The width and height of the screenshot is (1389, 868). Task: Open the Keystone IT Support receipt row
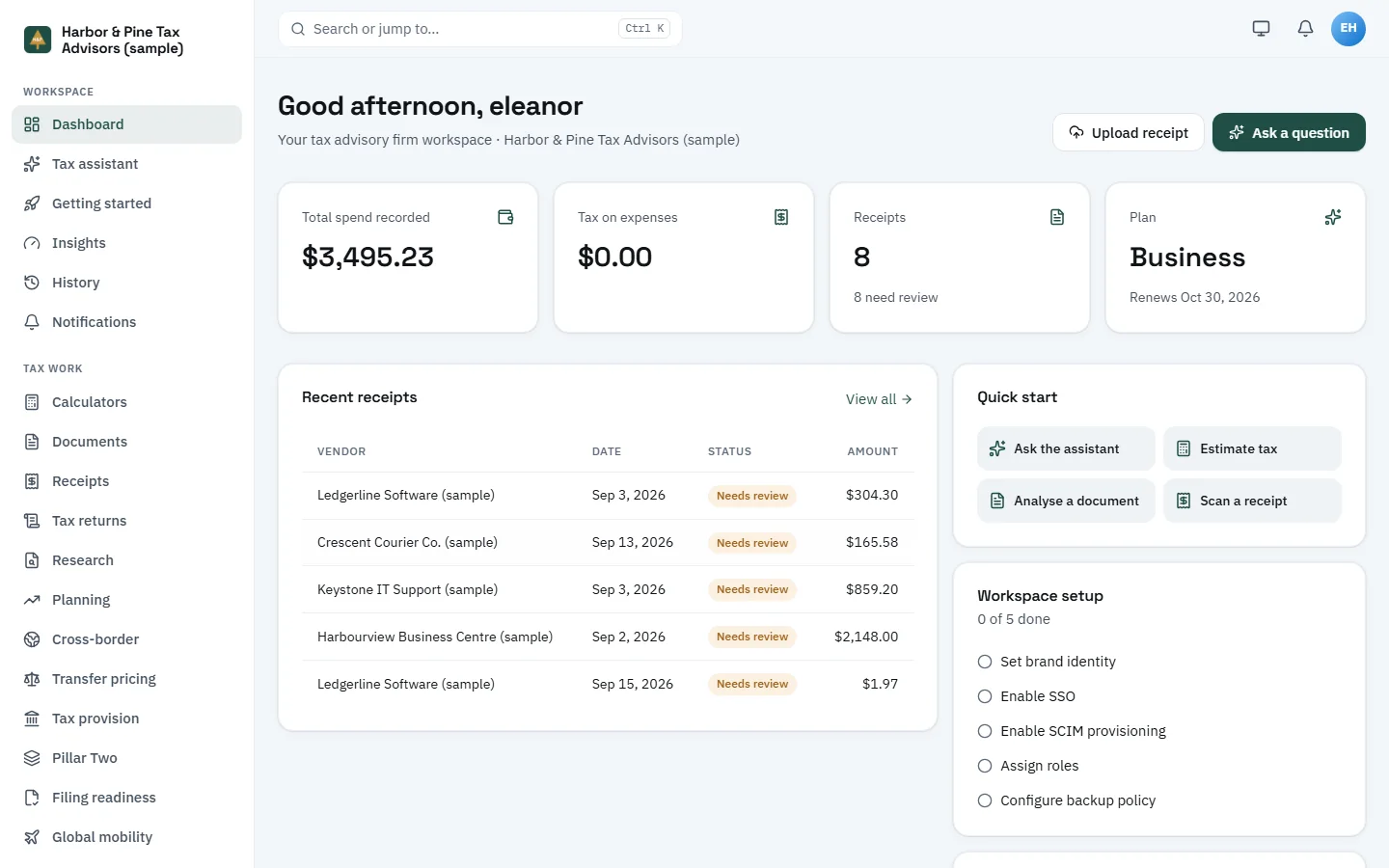[608, 589]
